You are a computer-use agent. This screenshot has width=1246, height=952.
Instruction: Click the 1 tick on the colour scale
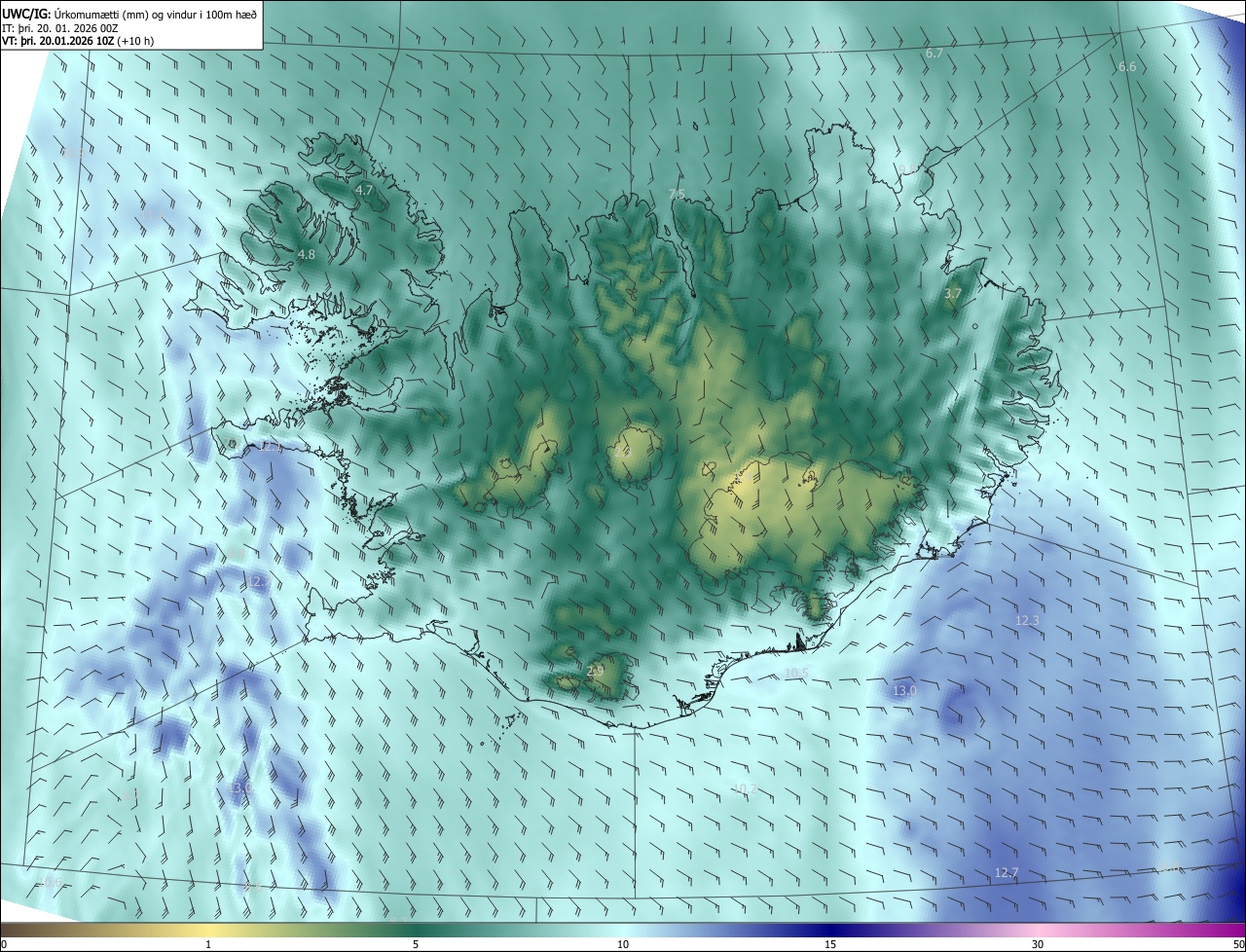[208, 944]
